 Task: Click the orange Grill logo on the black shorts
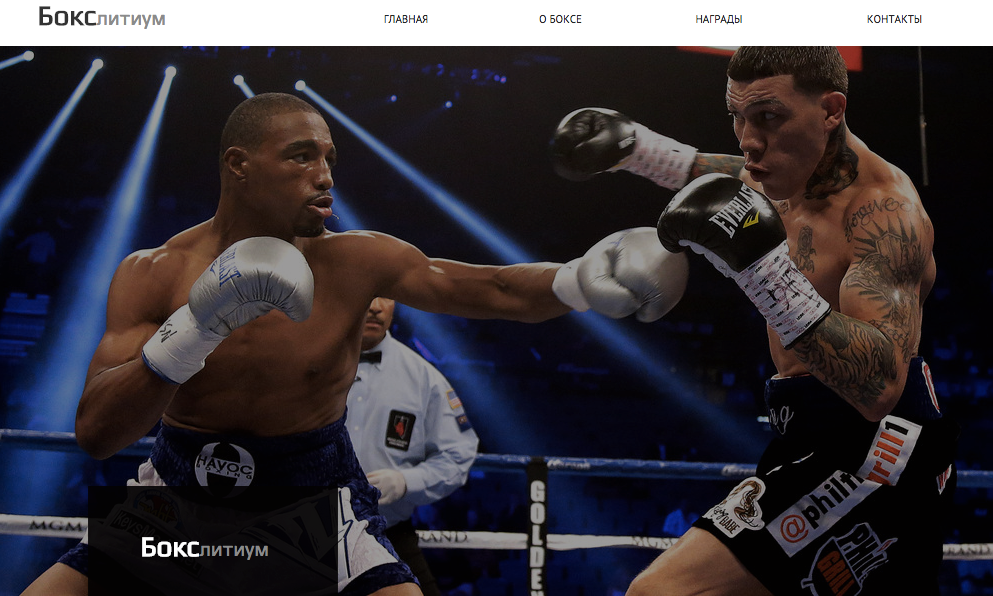[847, 562]
